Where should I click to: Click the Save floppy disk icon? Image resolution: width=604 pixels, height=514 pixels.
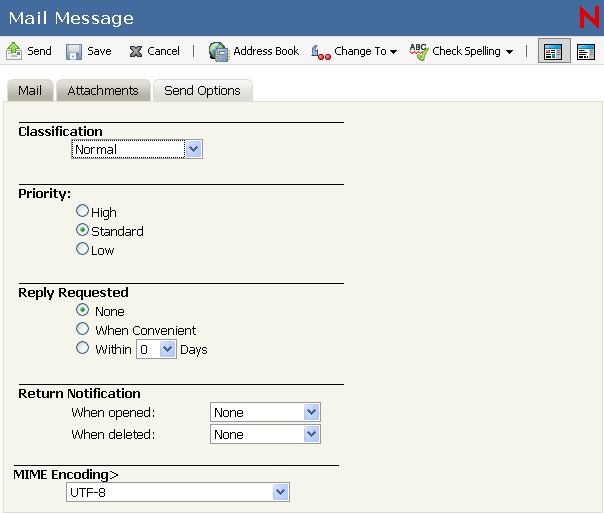74,52
